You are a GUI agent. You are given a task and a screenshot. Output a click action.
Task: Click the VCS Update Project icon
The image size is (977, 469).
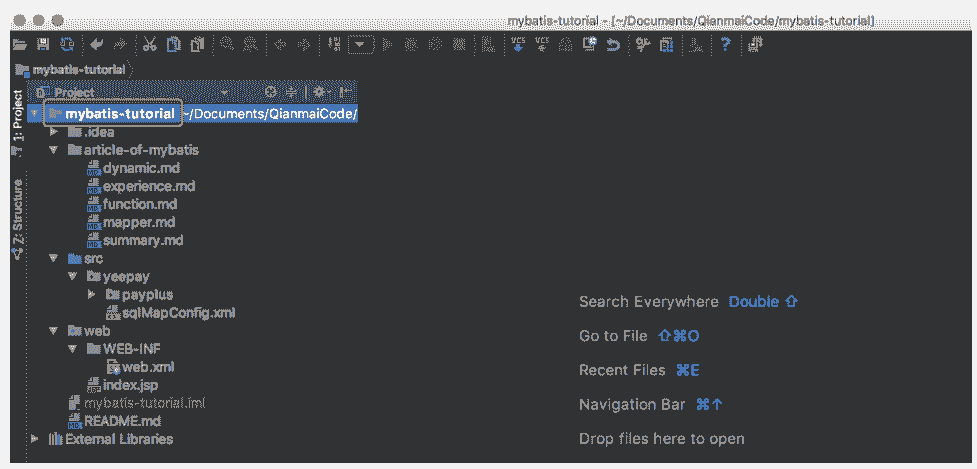point(518,45)
